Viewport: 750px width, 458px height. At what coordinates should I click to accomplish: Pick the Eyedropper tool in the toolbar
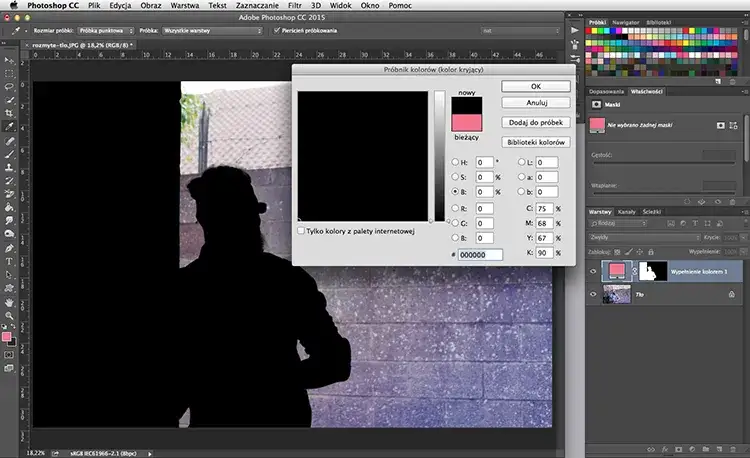9,128
